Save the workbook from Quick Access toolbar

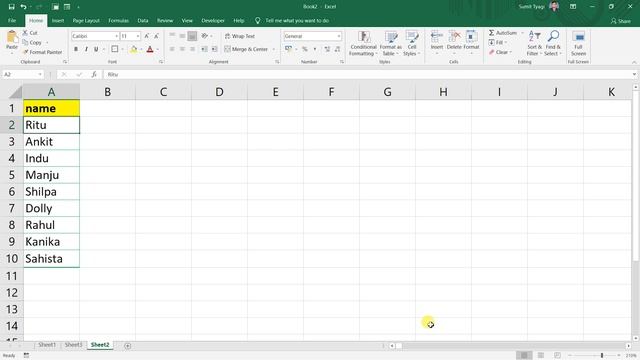click(x=11, y=7)
